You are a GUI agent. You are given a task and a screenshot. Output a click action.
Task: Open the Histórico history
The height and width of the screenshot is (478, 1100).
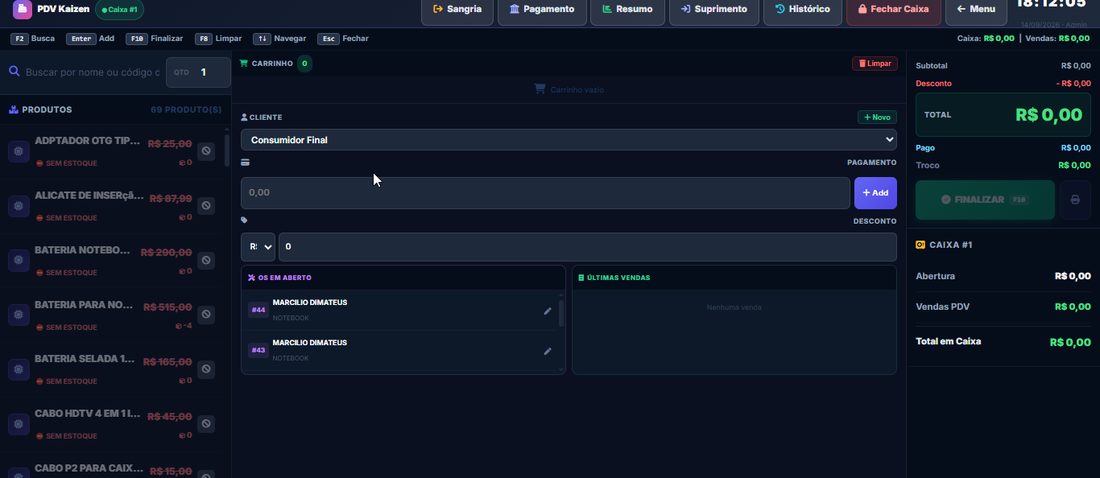803,10
